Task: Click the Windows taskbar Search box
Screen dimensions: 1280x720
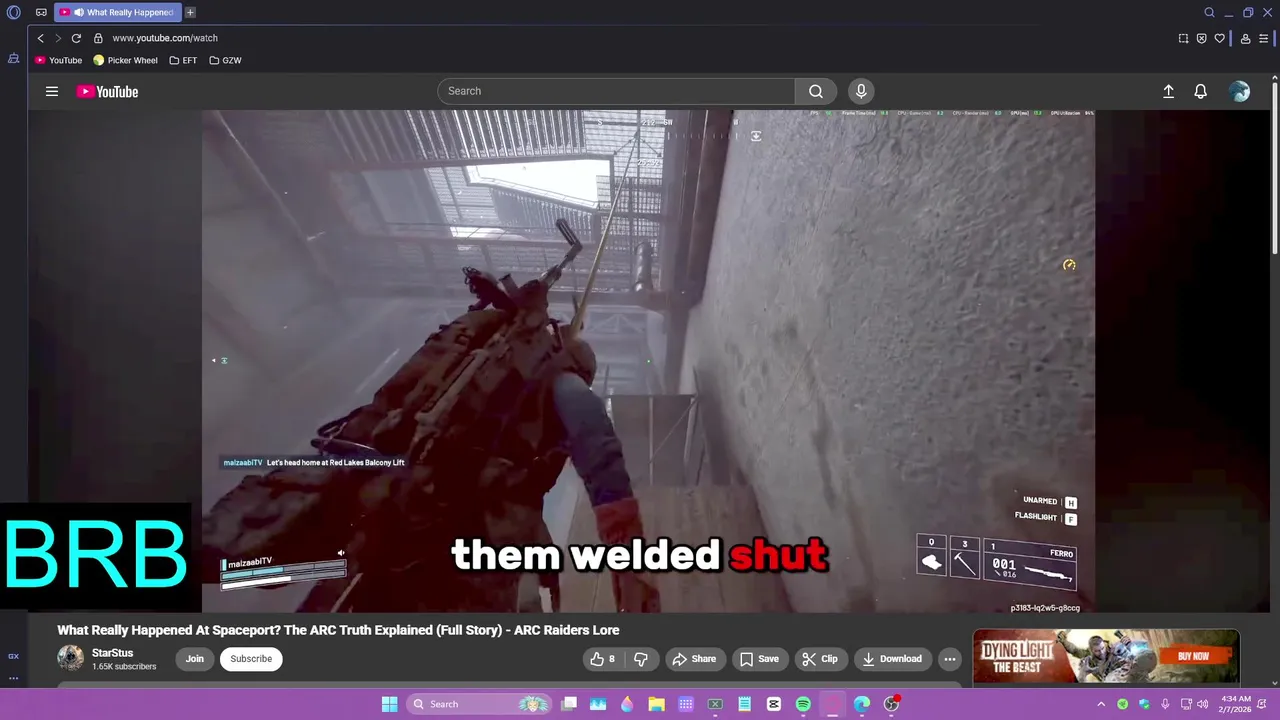Action: (x=476, y=704)
